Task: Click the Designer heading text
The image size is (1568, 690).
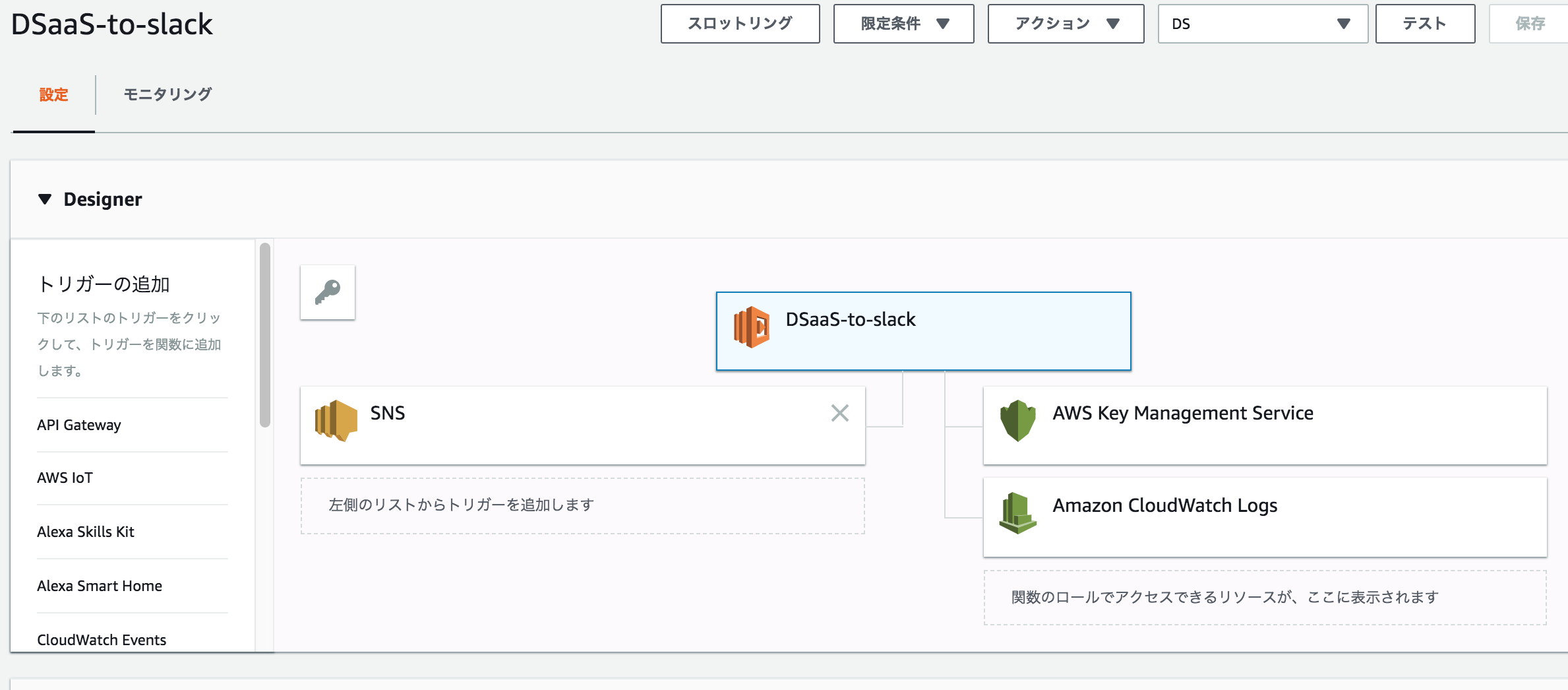Action: pyautogui.click(x=103, y=199)
